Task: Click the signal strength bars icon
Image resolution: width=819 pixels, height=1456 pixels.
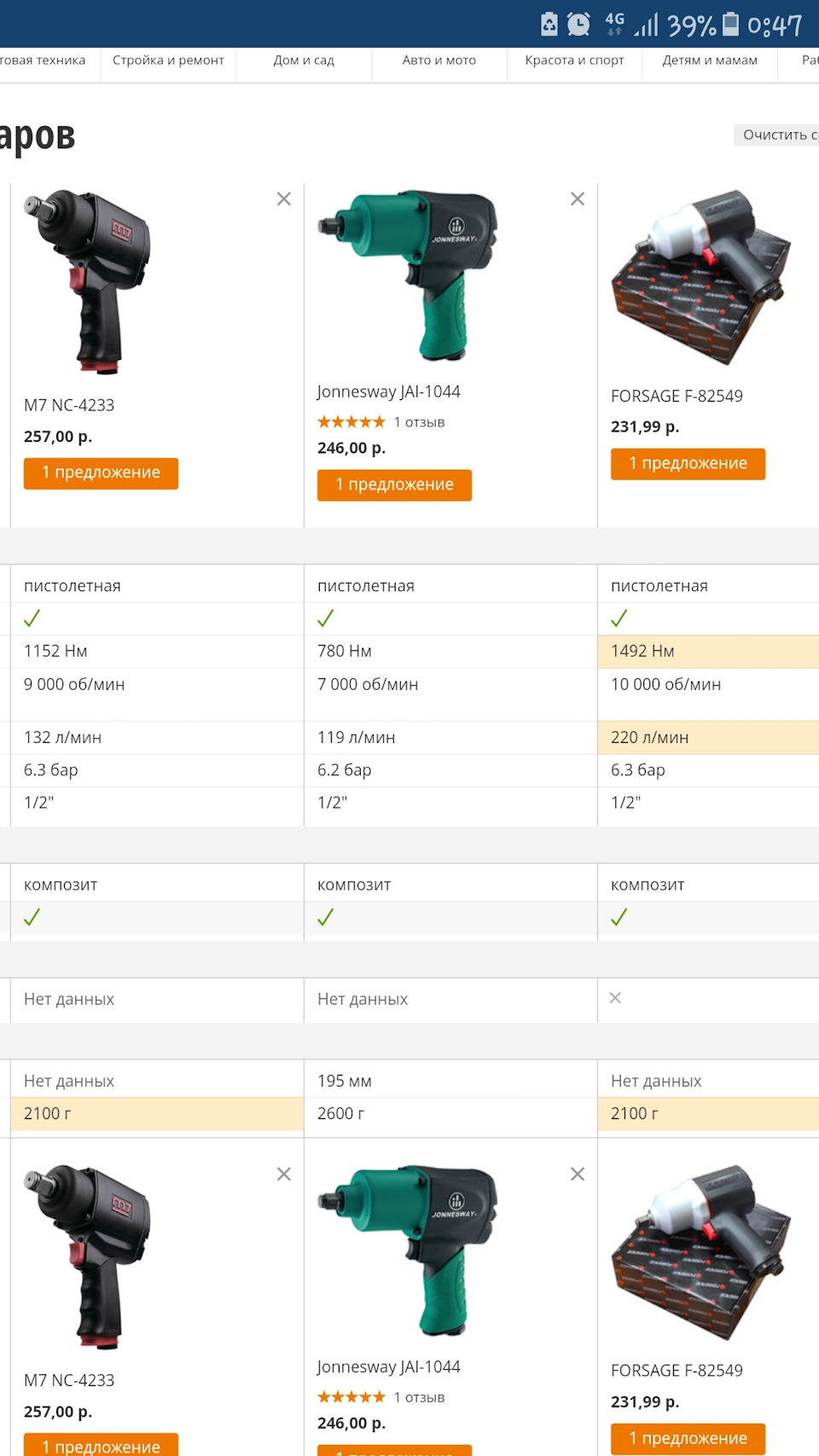Action: pyautogui.click(x=647, y=24)
